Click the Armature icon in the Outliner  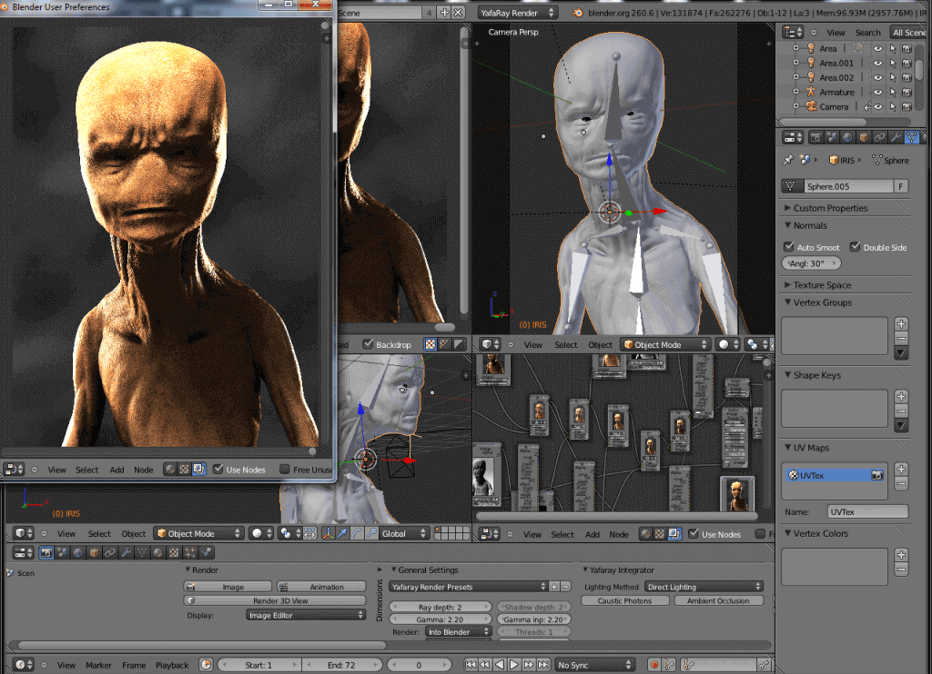point(811,92)
